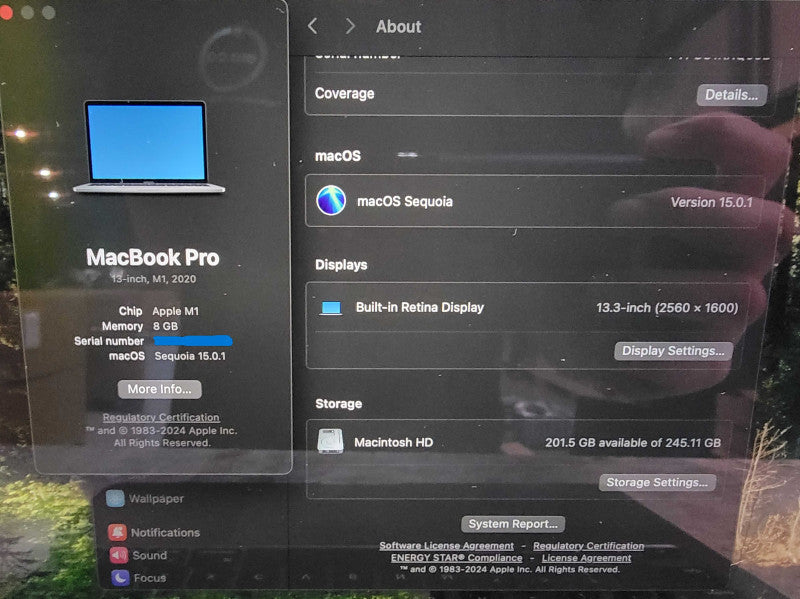Open System Report
Image resolution: width=800 pixels, height=599 pixels.
pyautogui.click(x=513, y=524)
